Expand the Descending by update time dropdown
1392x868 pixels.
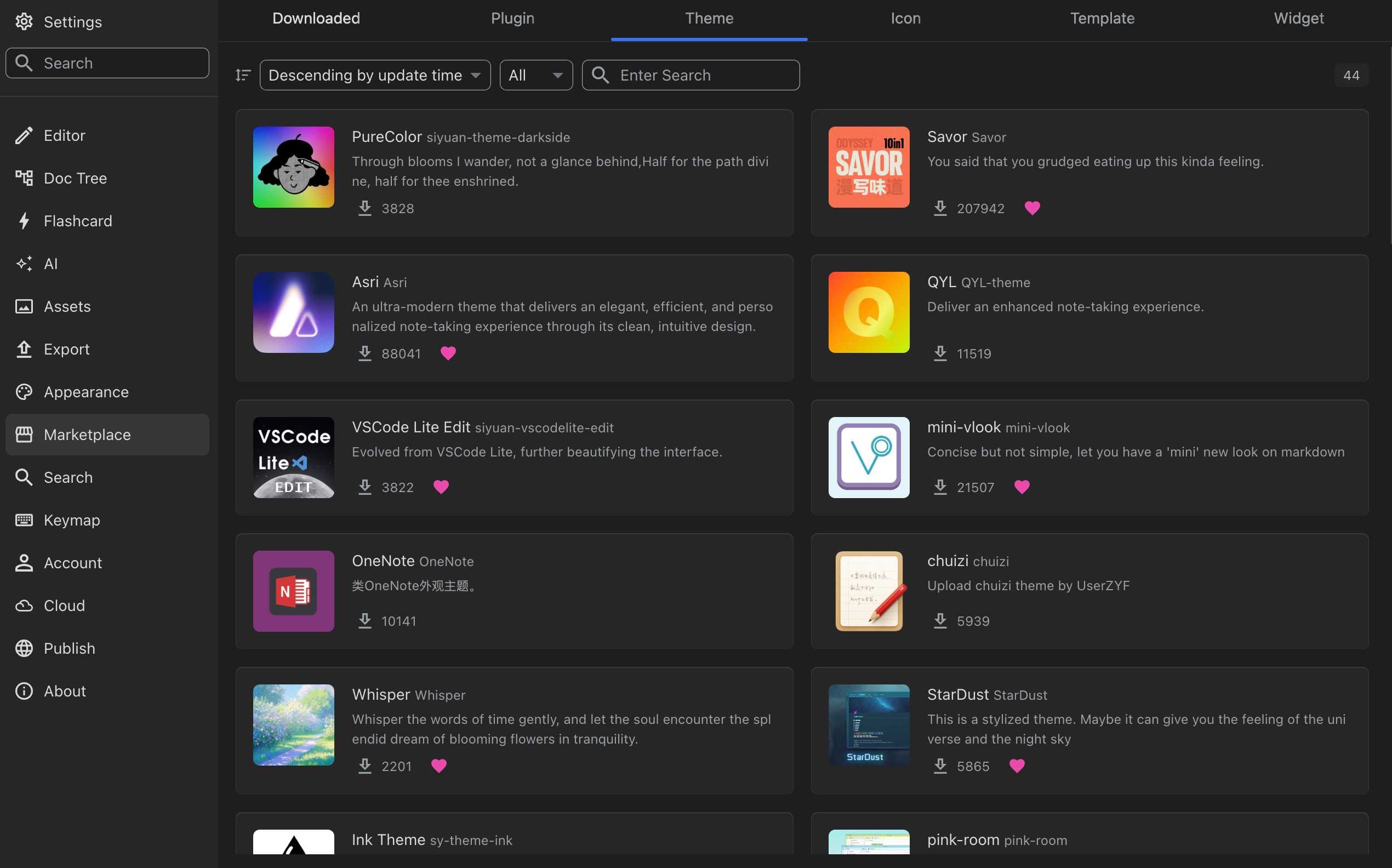click(x=375, y=75)
